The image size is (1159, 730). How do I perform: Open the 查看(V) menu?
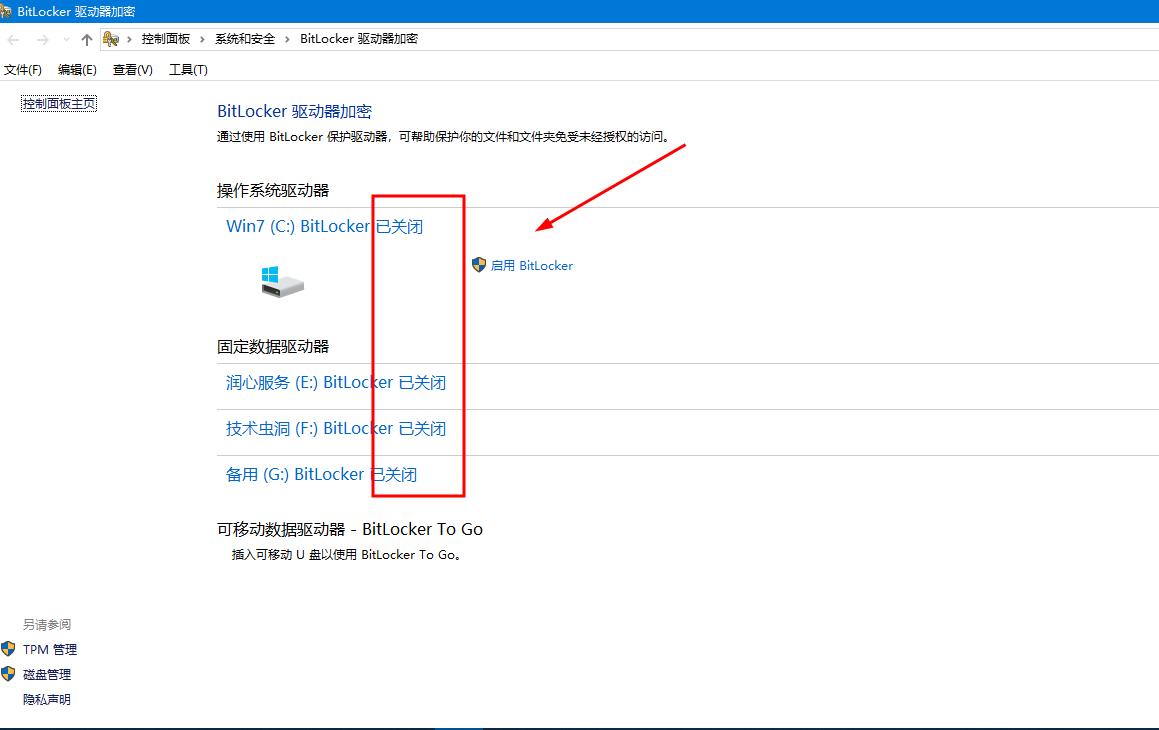[131, 69]
